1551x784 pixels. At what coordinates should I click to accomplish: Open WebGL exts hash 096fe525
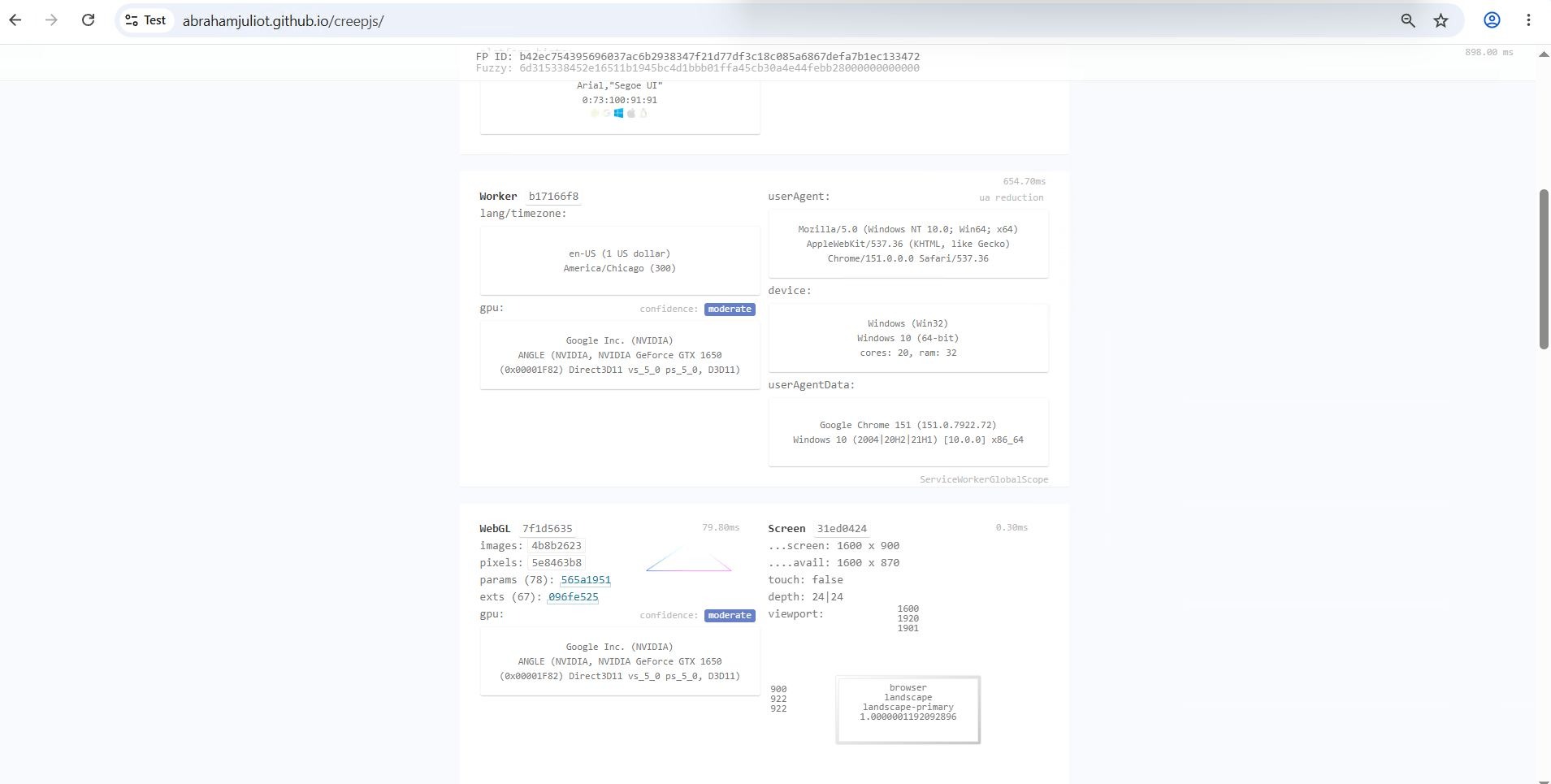(x=573, y=597)
